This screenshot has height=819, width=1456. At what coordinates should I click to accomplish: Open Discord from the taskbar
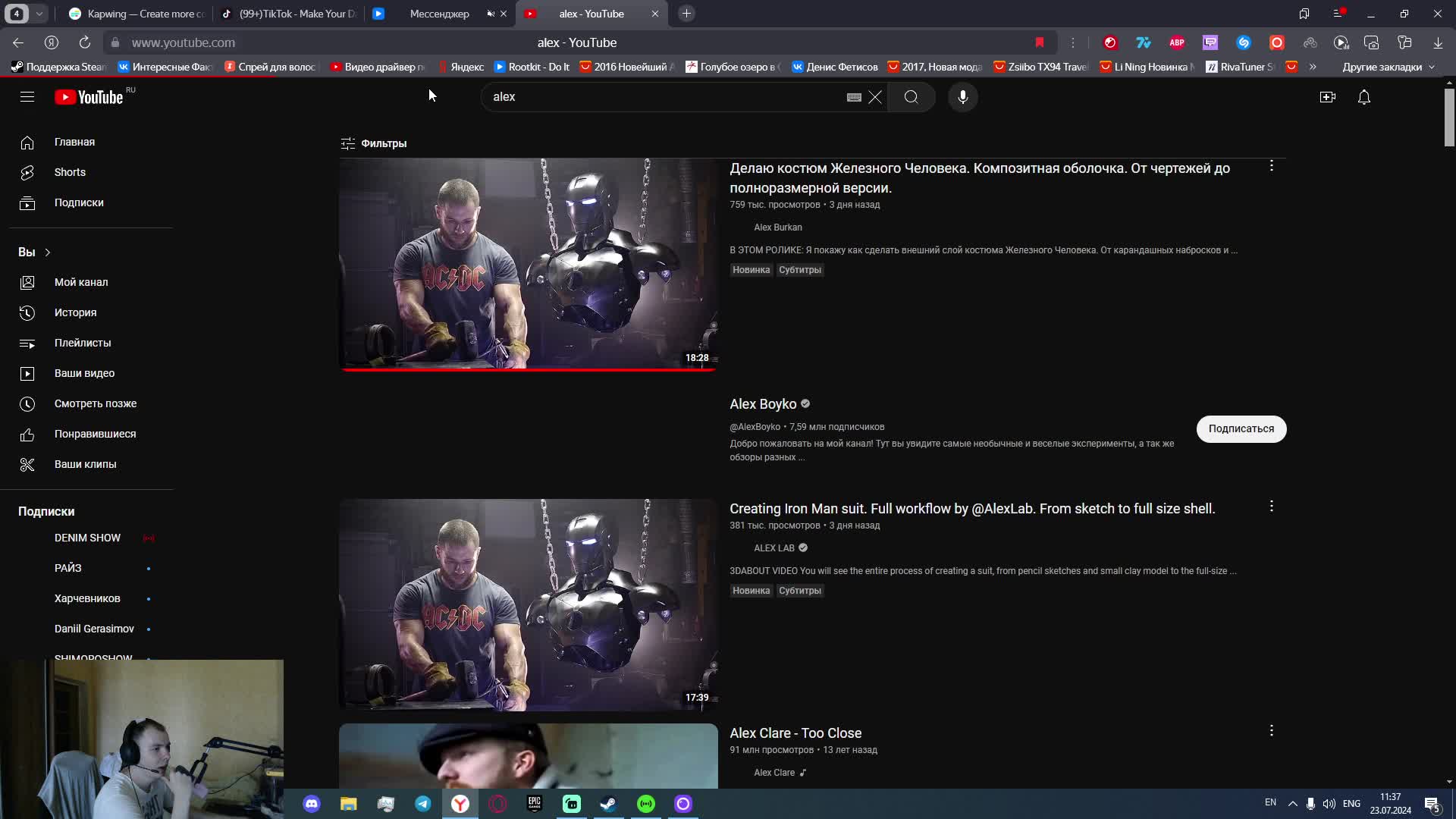(312, 804)
